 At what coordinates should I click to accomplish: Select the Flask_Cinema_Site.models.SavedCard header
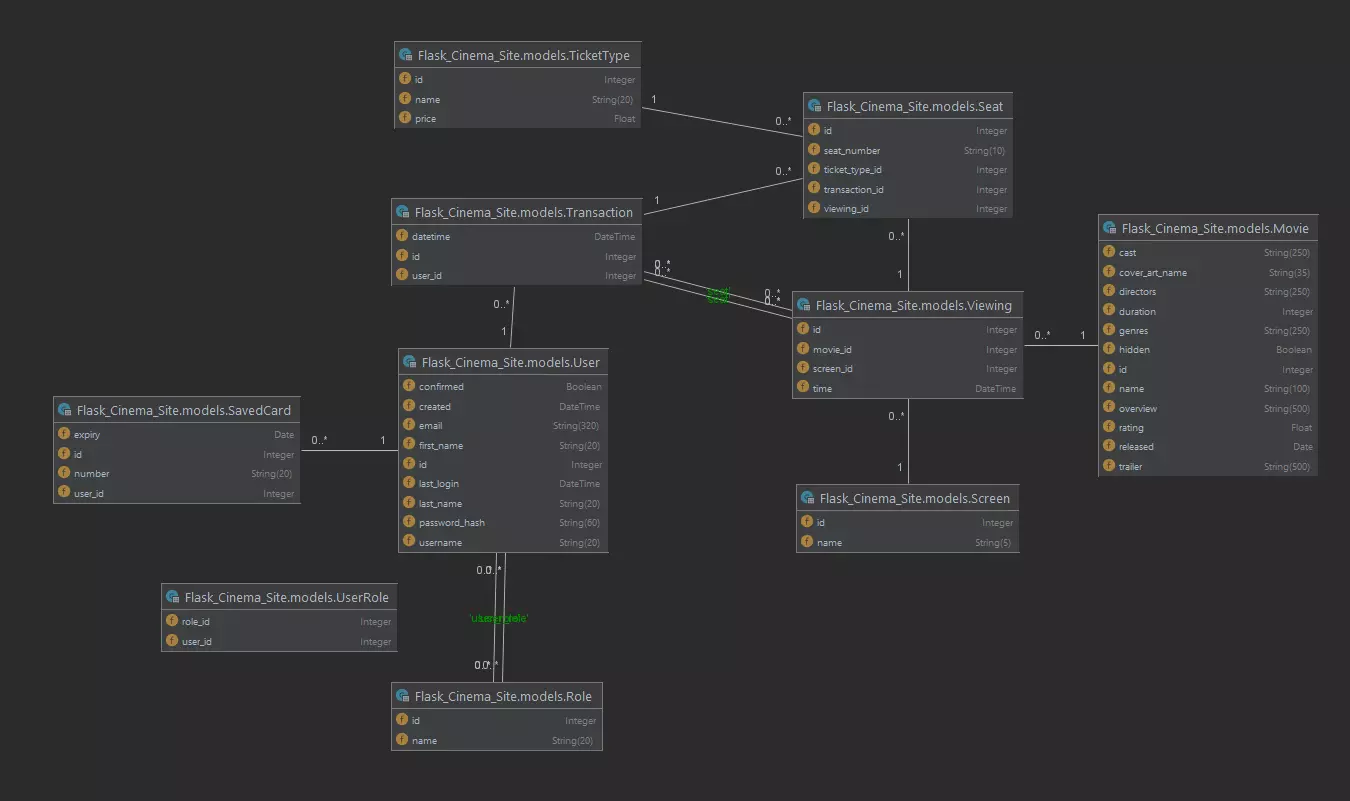[x=176, y=410]
